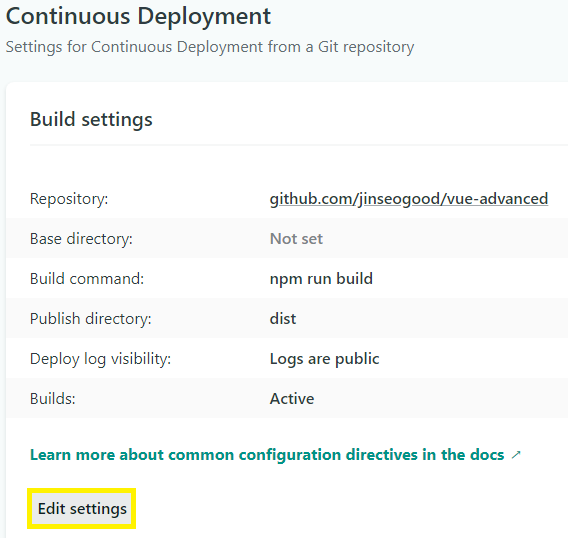
Task: Select the 'npm run build' command value
Action: pos(321,279)
